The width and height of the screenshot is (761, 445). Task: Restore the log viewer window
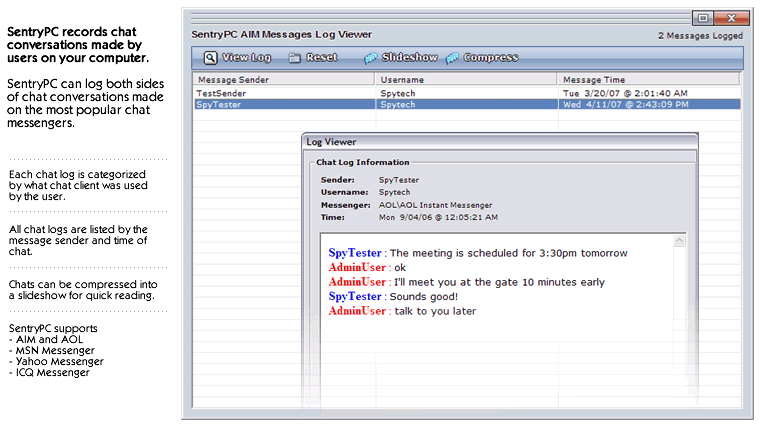[703, 18]
